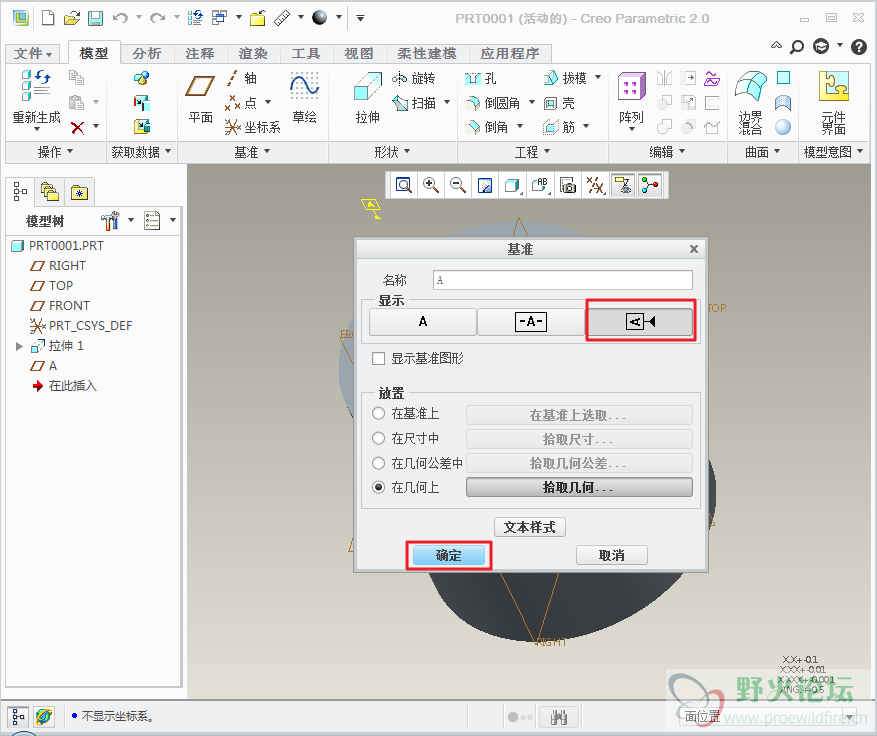Open the 基准 ribbon group dropdown
Screen dimensions: 877x736
252,152
